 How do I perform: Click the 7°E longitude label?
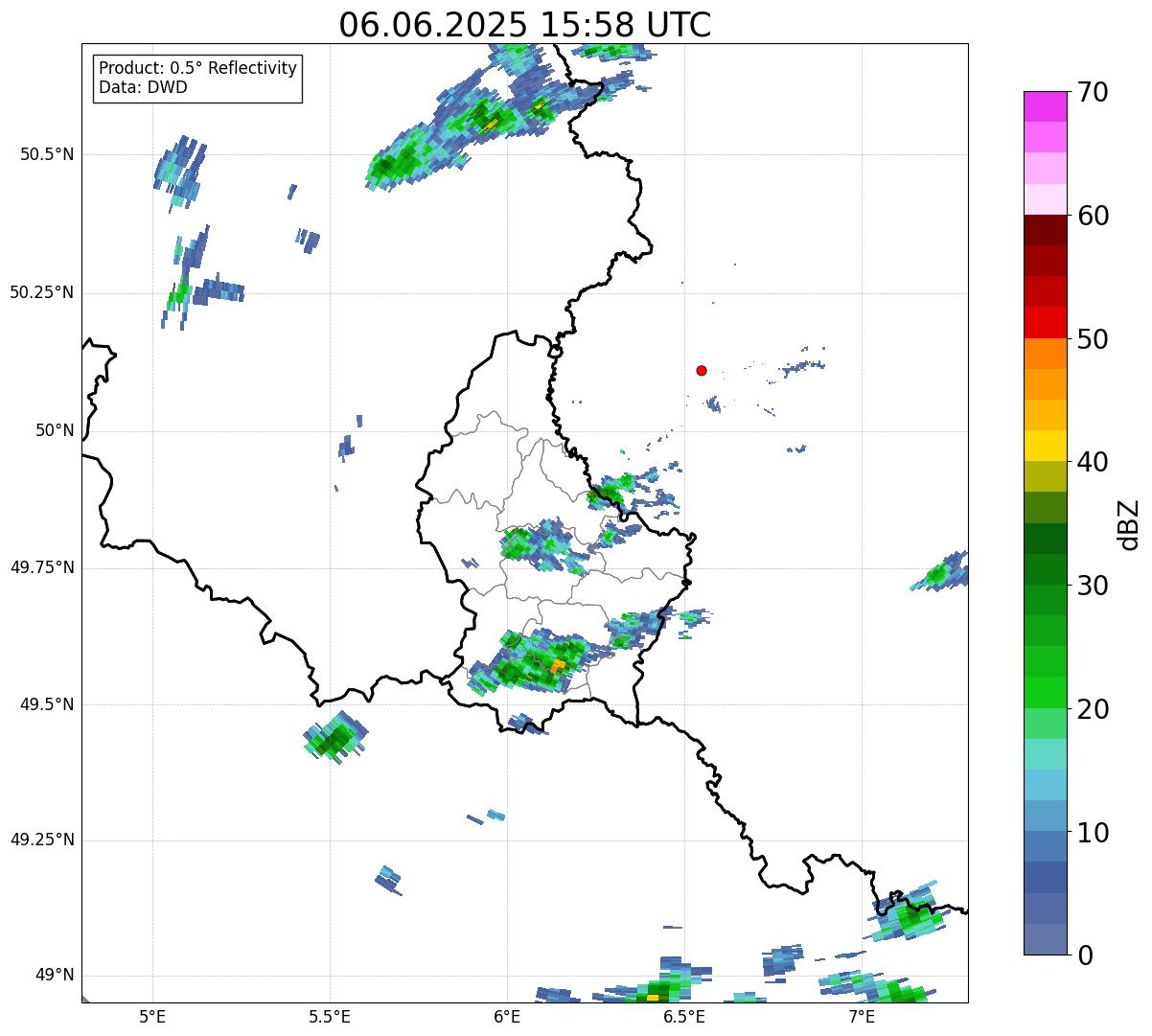pyautogui.click(x=862, y=1017)
